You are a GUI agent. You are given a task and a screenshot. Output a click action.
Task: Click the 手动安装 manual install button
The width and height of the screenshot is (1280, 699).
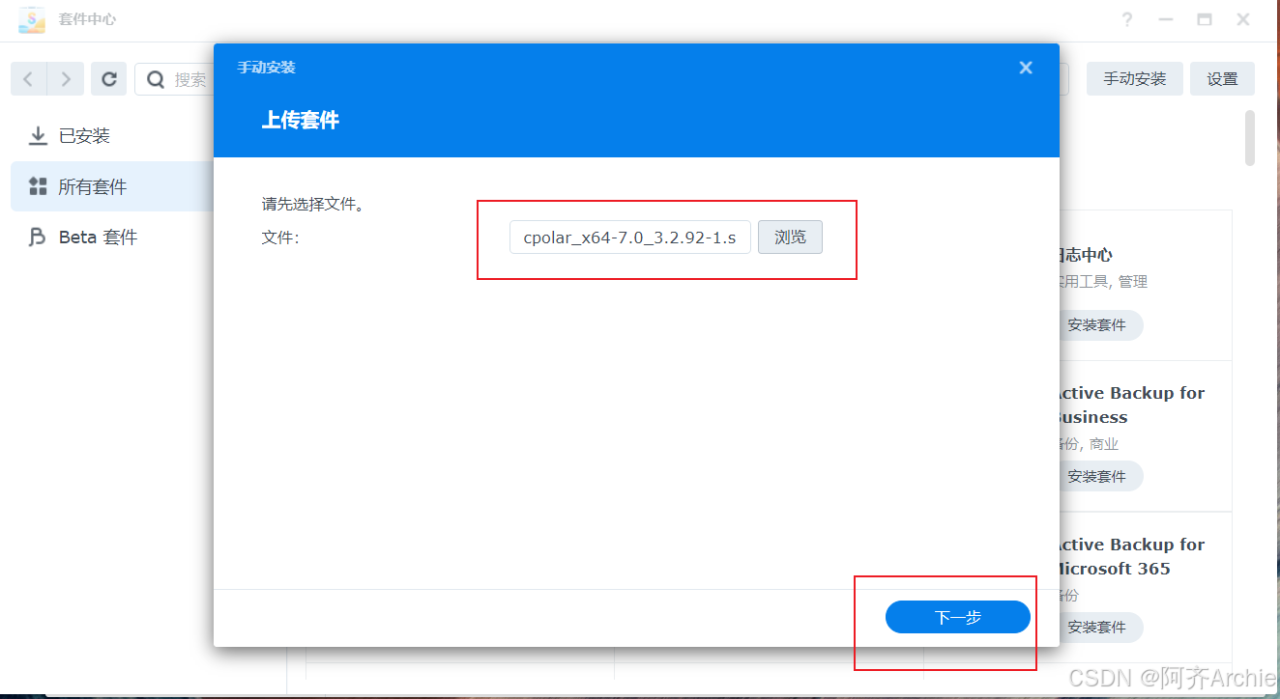click(1134, 79)
